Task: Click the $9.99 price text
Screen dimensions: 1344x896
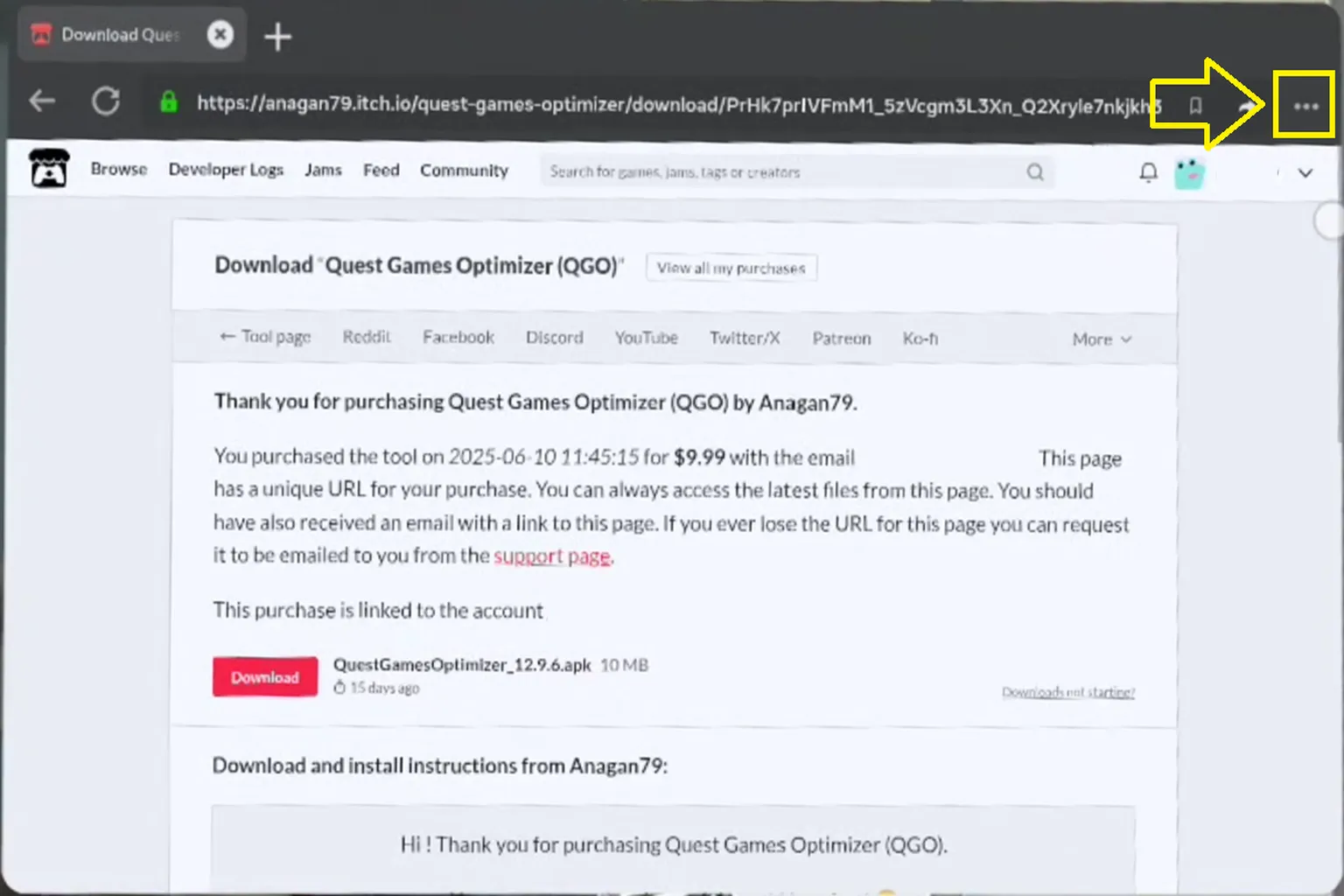Action: [x=699, y=458]
